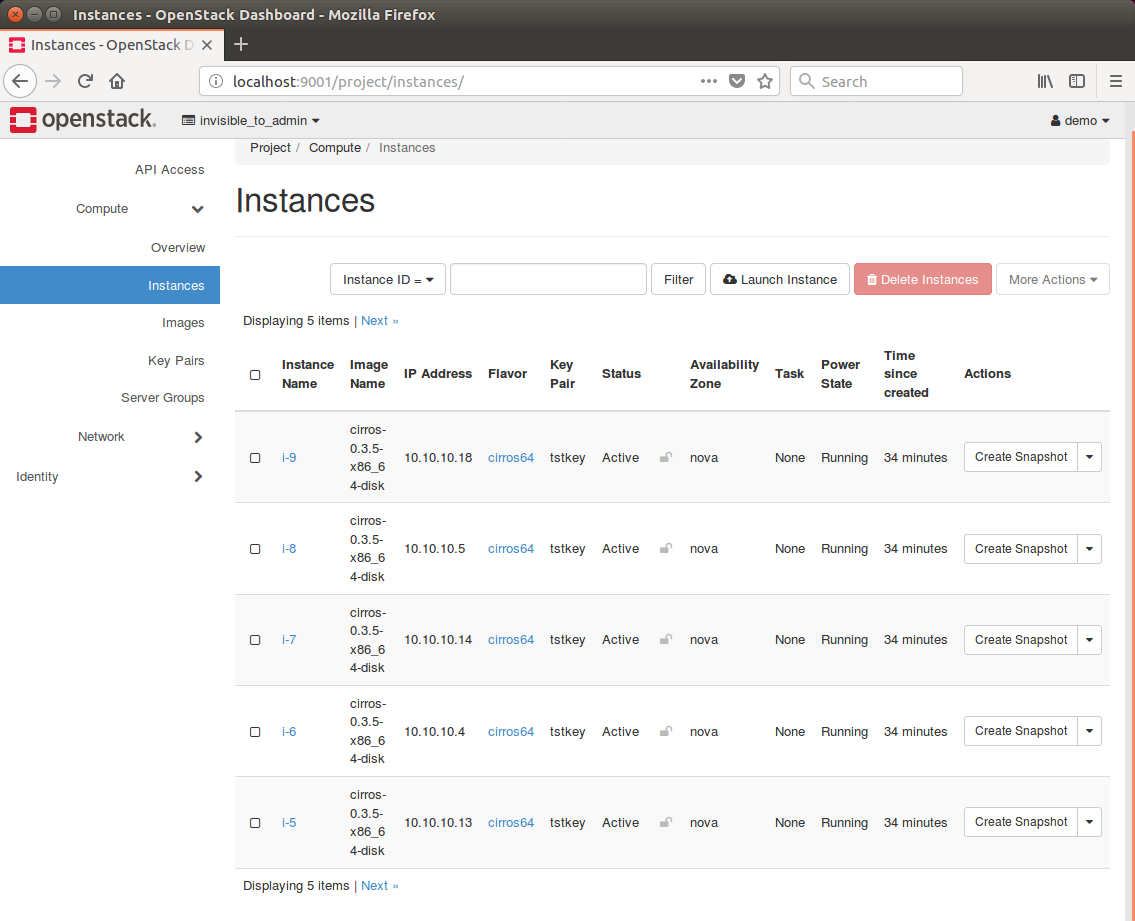Expand actions arrow for instance i-7
The width and height of the screenshot is (1135, 921).
[x=1089, y=640]
